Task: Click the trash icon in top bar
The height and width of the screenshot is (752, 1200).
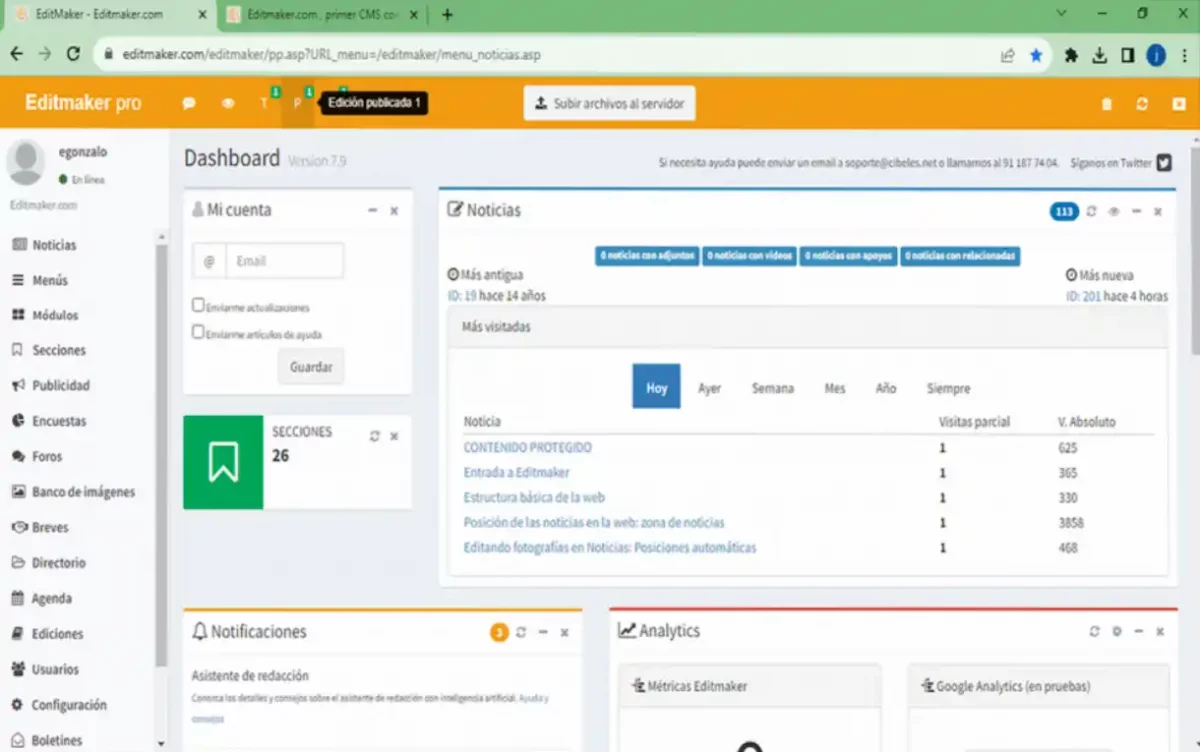Action: tap(1106, 104)
